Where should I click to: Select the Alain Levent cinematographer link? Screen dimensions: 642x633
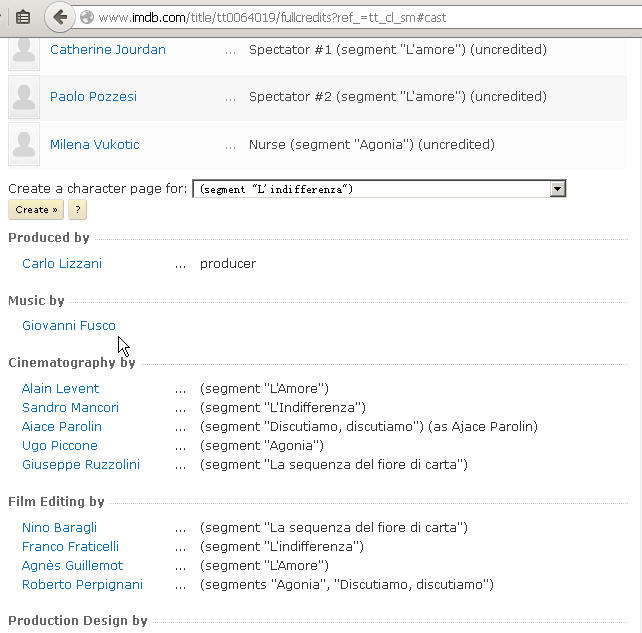[x=60, y=388]
